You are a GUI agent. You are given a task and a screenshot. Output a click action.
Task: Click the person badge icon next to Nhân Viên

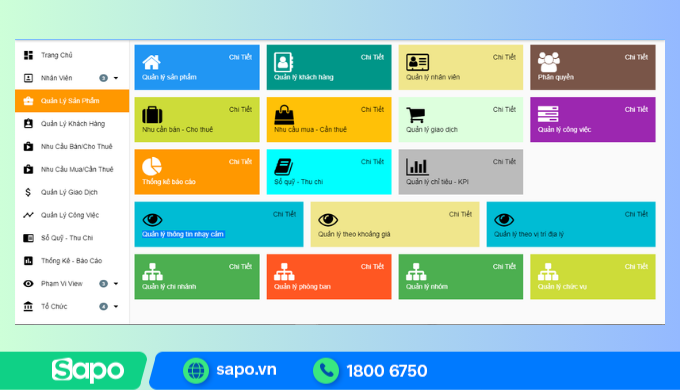pos(28,78)
